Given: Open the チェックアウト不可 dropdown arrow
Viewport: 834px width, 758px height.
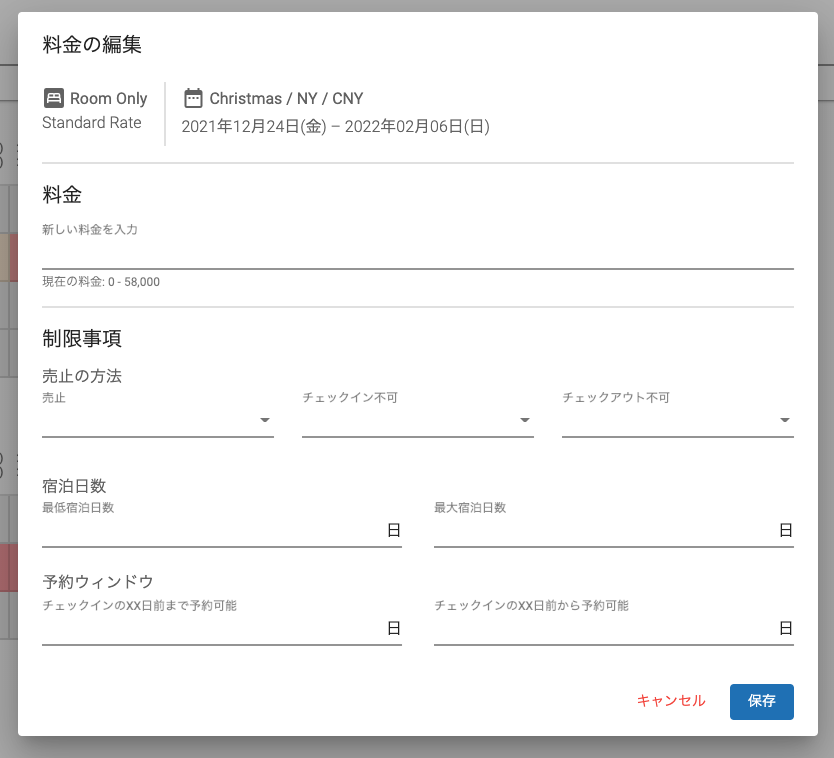Looking at the screenshot, I should coord(785,420).
